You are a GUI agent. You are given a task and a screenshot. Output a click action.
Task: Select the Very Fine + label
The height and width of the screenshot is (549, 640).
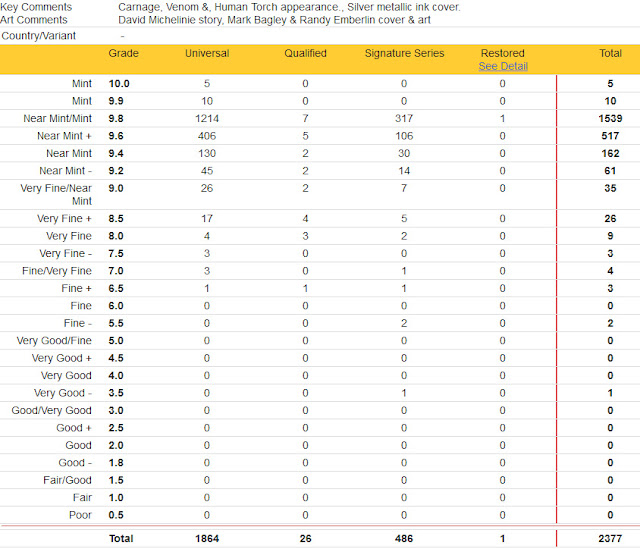tap(64, 219)
